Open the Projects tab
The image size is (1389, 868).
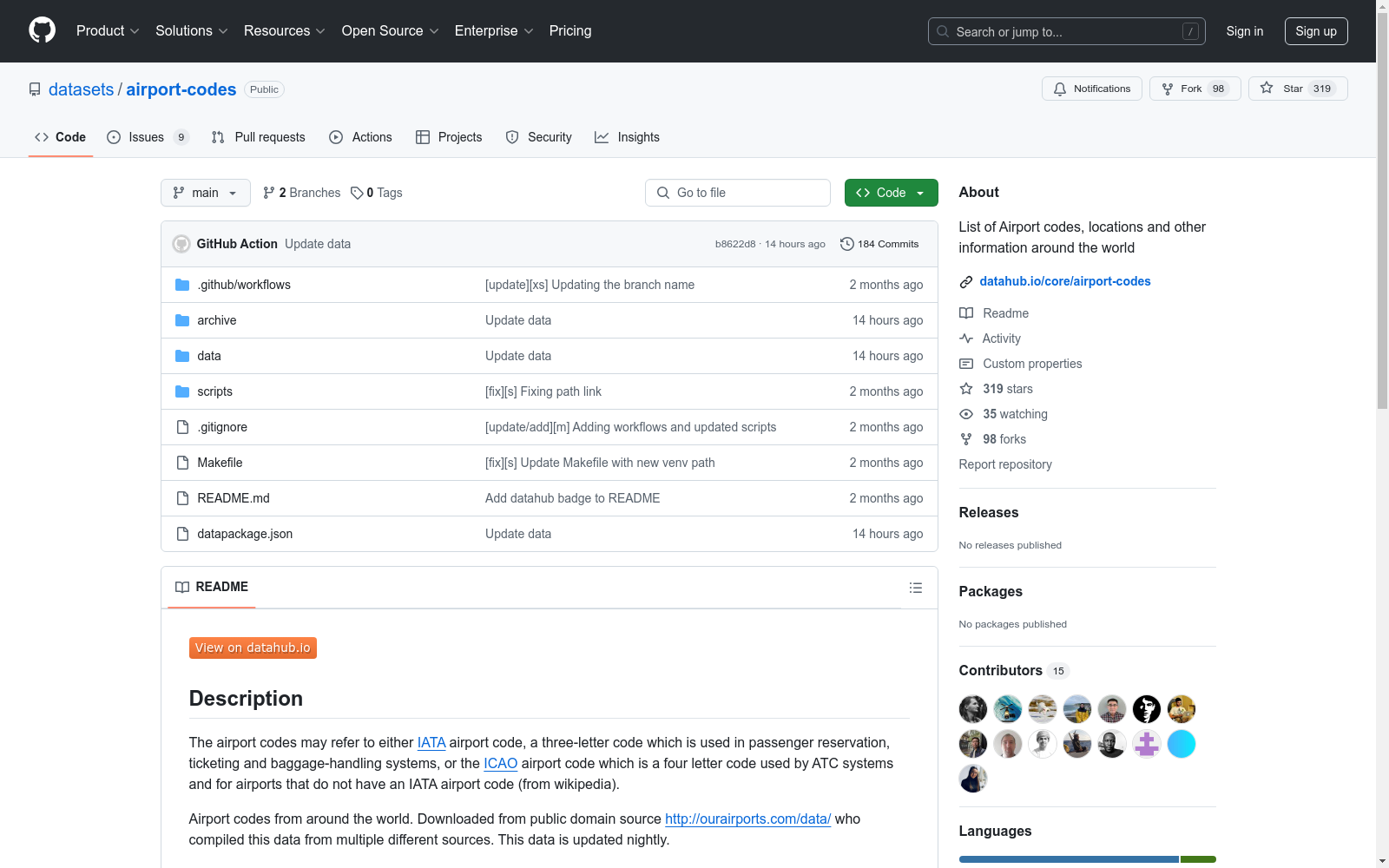click(449, 137)
